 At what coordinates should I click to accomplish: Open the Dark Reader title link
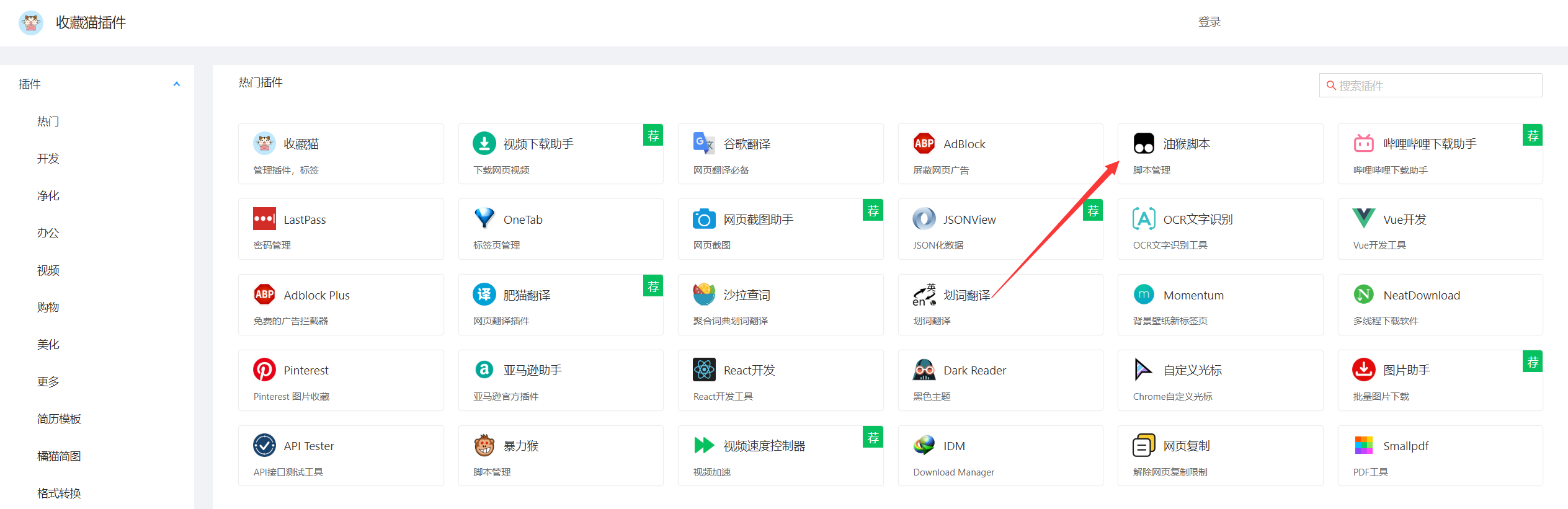click(974, 370)
